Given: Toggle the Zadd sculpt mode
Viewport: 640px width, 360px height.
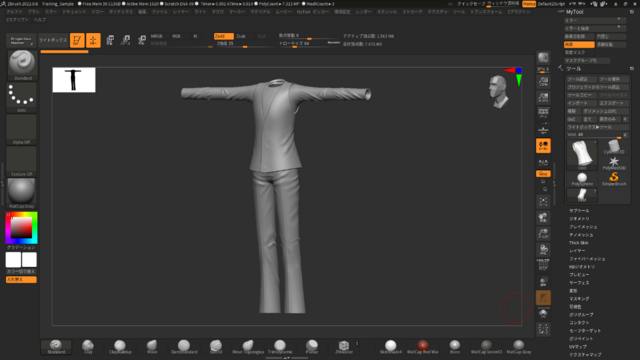Looking at the screenshot, I should point(224,36).
